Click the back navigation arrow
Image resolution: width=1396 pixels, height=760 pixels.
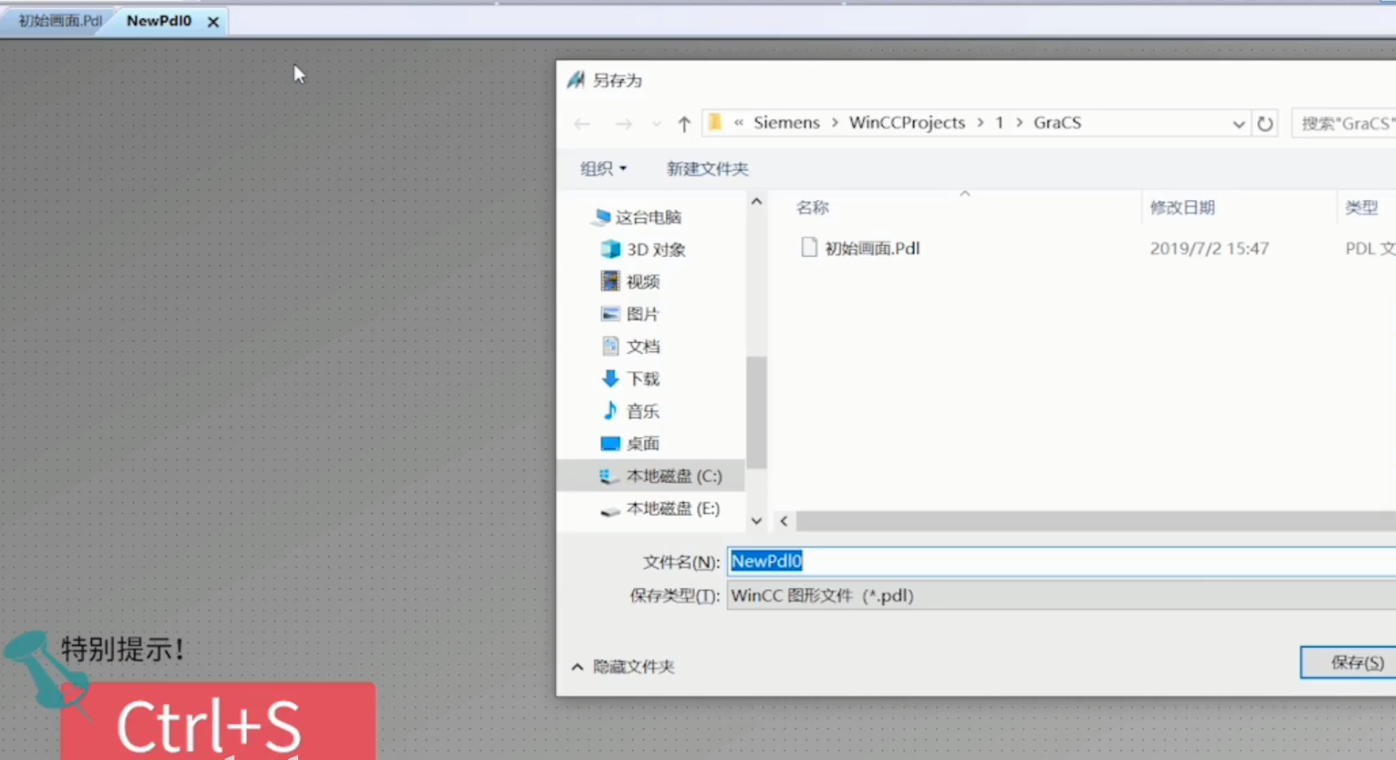pyautogui.click(x=582, y=122)
